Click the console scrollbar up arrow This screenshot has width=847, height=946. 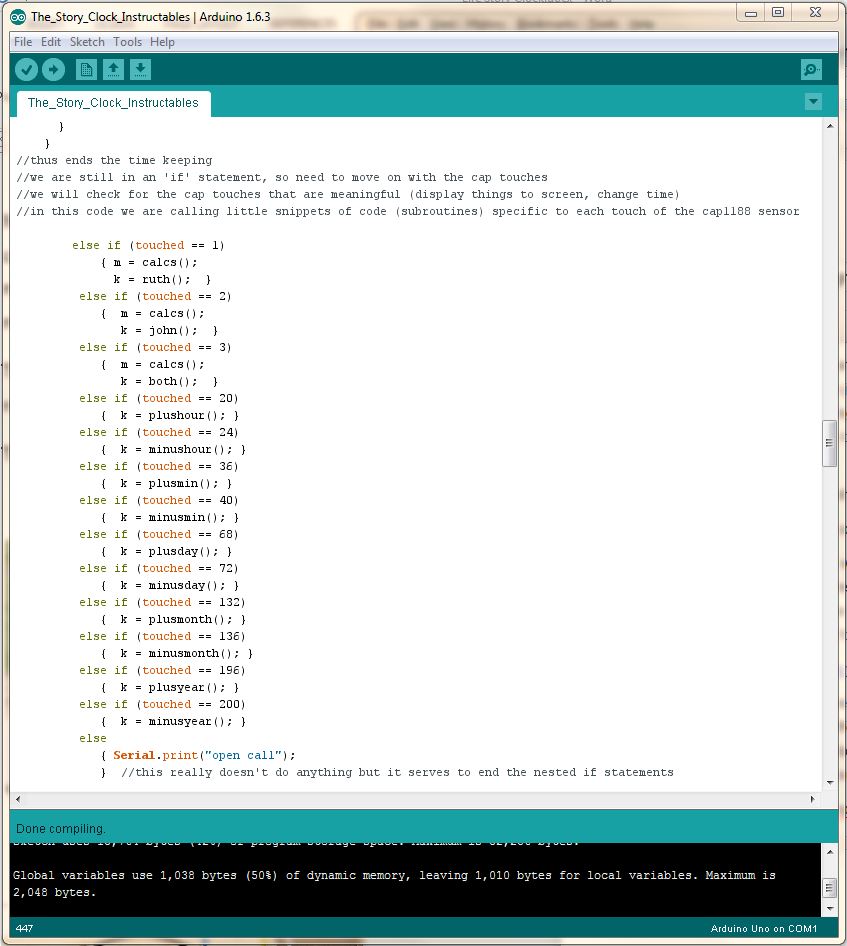pyautogui.click(x=830, y=852)
